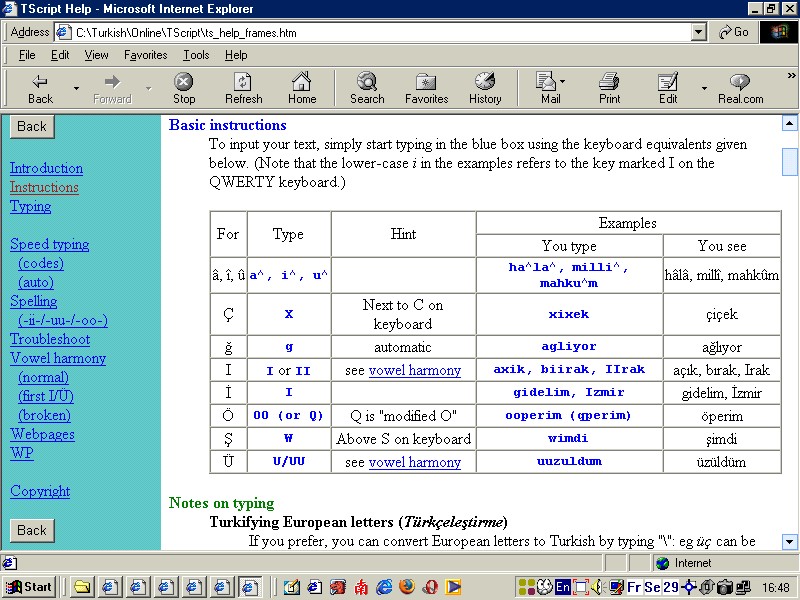Click the Edit toolbar icon

[x=668, y=88]
